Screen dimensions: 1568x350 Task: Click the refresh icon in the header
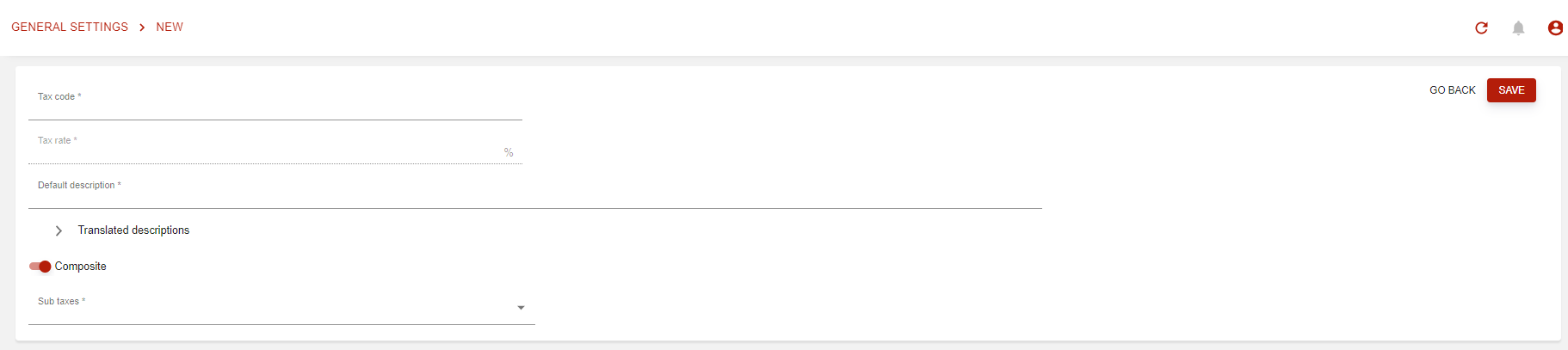(x=1481, y=28)
